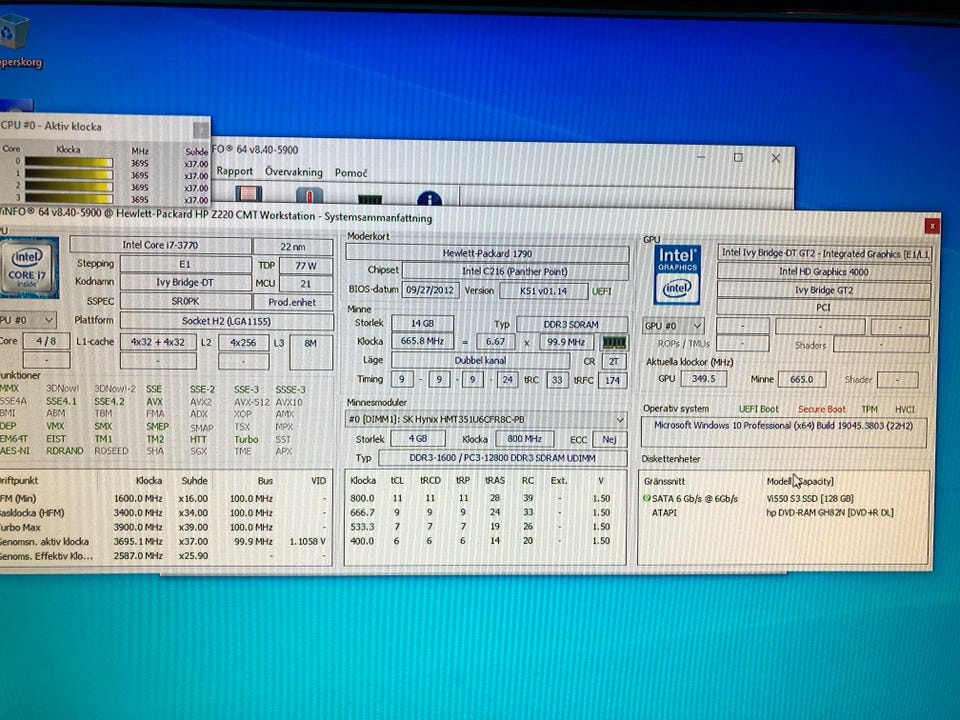Click the Windows 10 Professional OS field

pos(784,432)
